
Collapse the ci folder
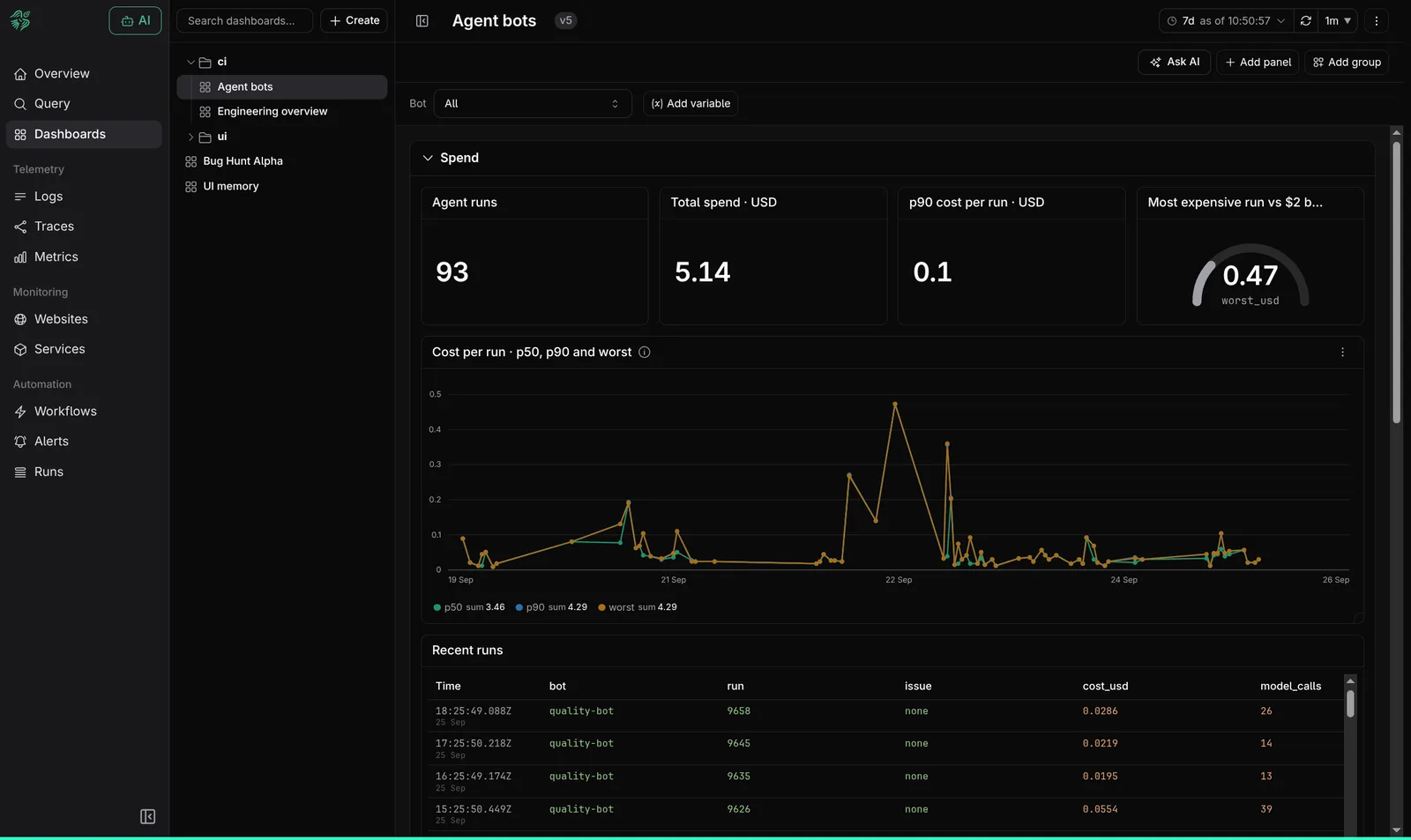[x=190, y=62]
